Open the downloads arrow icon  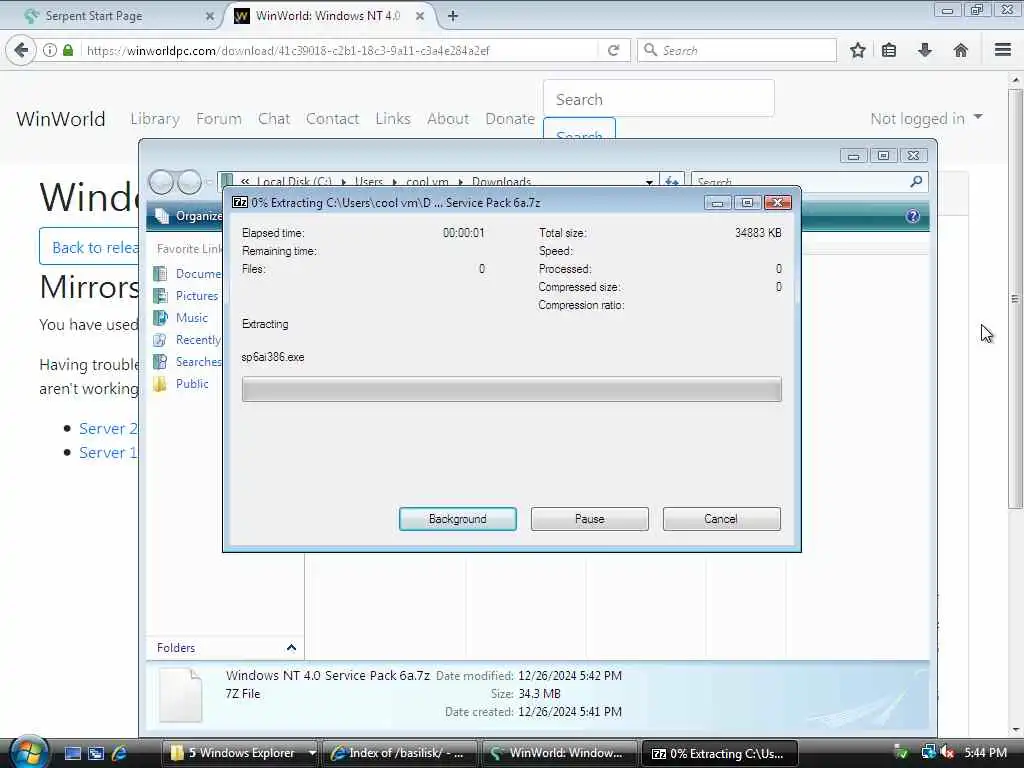(x=925, y=50)
